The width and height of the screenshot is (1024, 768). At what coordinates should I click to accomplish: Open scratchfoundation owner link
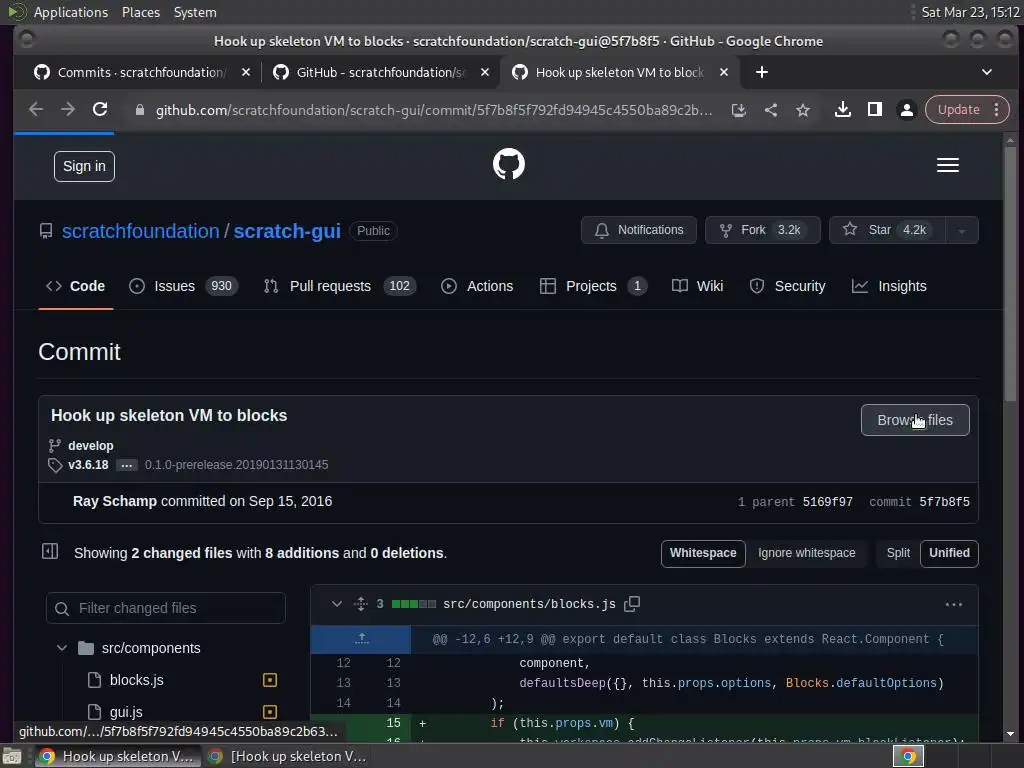(140, 231)
